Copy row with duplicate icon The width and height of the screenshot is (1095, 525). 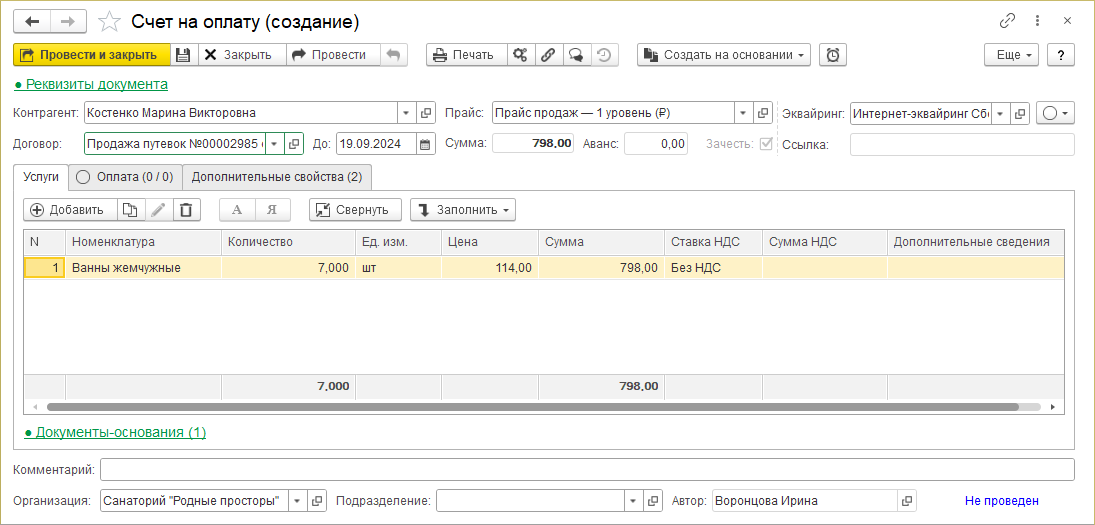[x=130, y=210]
